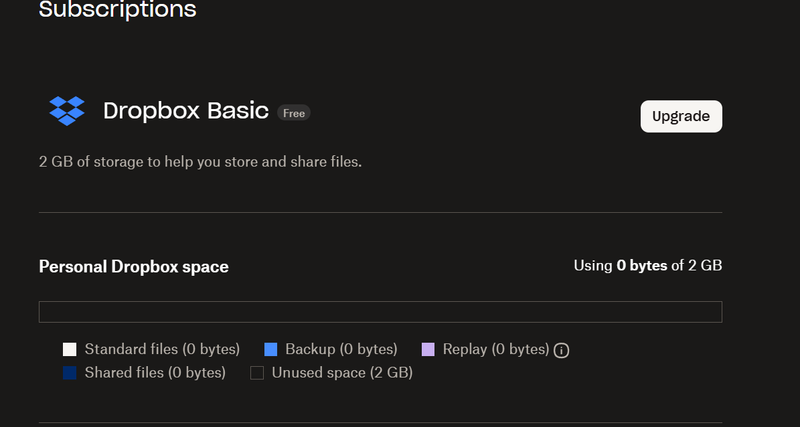
Task: Click the purple Replay color swatch
Action: pos(428,350)
